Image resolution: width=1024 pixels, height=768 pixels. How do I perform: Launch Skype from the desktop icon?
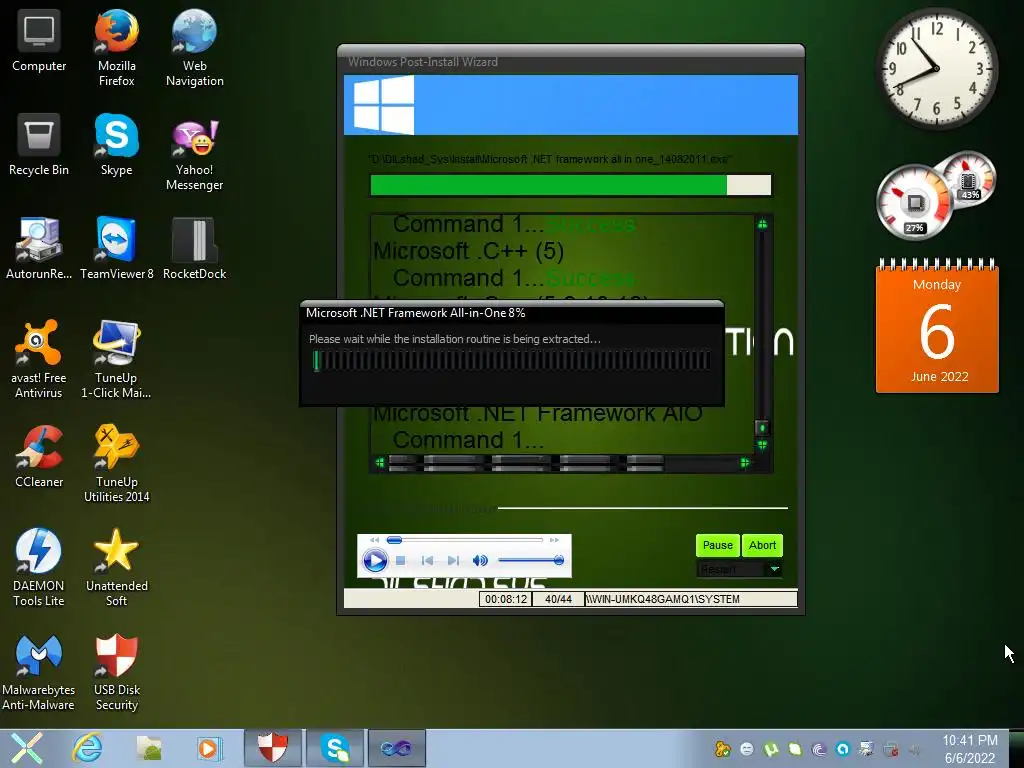point(116,146)
